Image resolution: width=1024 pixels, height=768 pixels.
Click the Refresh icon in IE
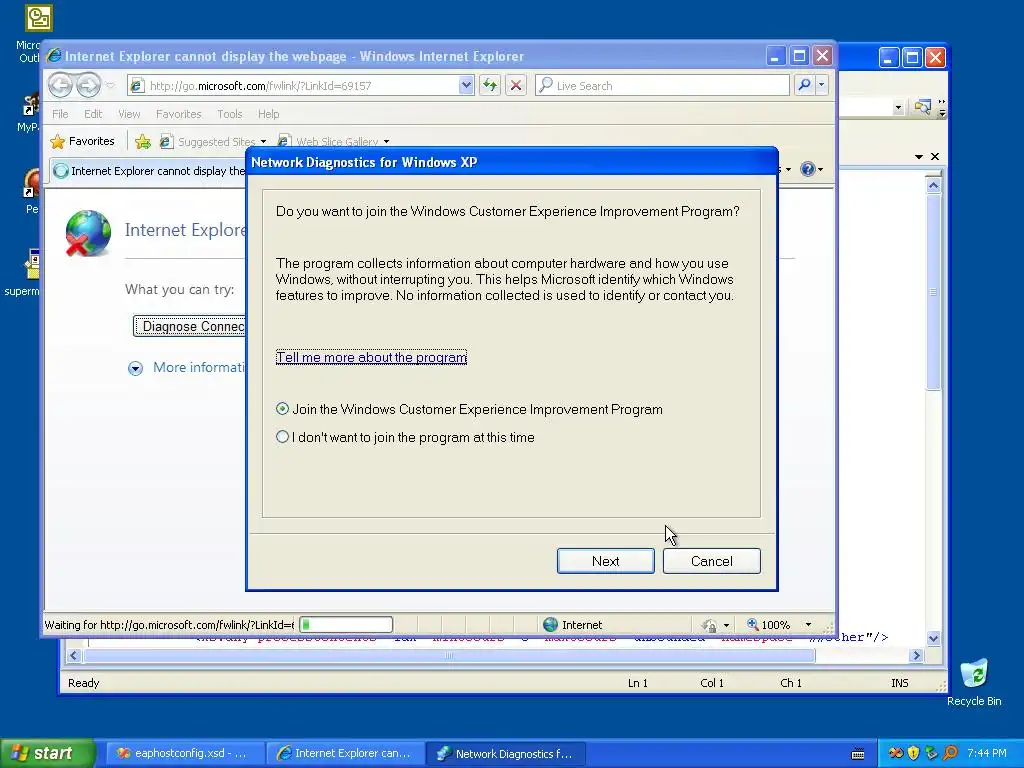490,86
